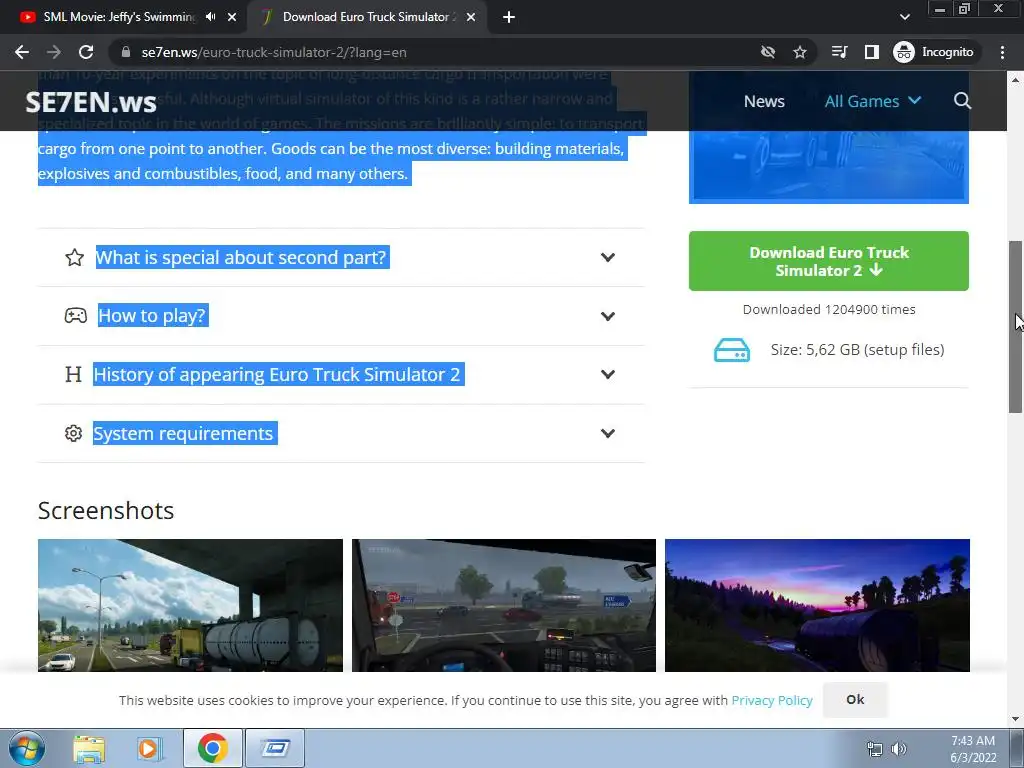
Task: Click the 'Size: 5,62 GB (setup files)' text
Action: [857, 349]
